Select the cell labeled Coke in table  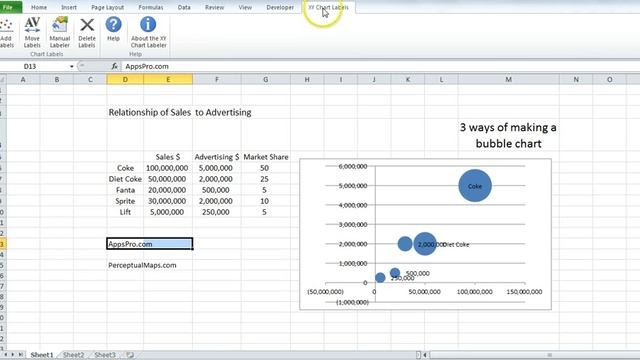coord(125,168)
